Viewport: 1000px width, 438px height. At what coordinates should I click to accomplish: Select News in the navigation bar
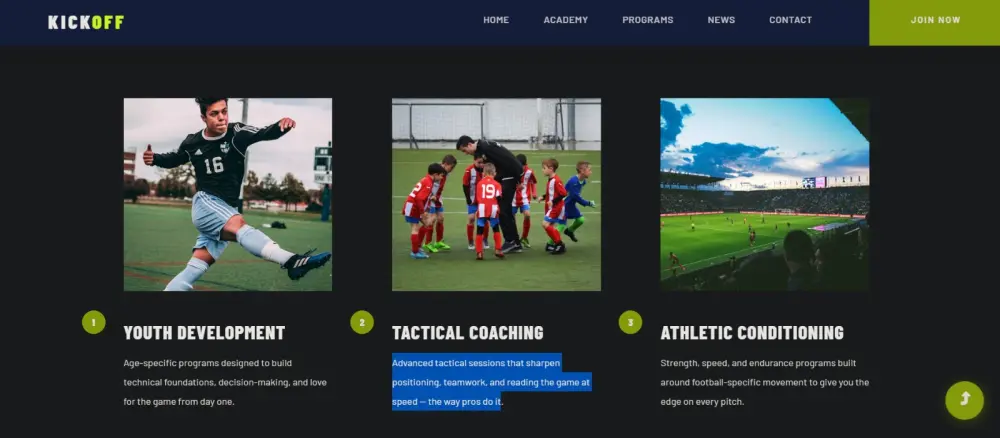coord(721,20)
